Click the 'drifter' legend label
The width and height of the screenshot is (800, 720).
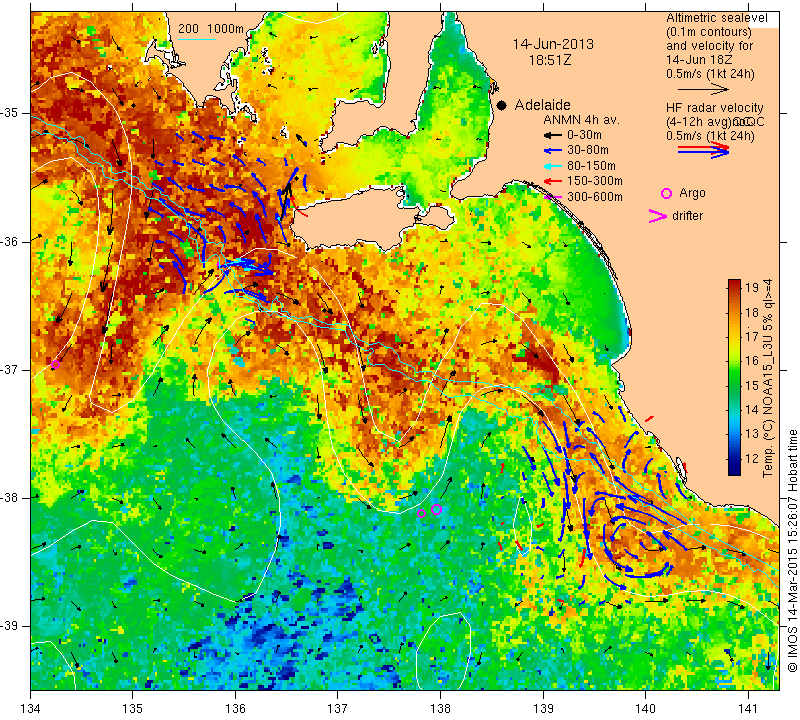(x=687, y=216)
